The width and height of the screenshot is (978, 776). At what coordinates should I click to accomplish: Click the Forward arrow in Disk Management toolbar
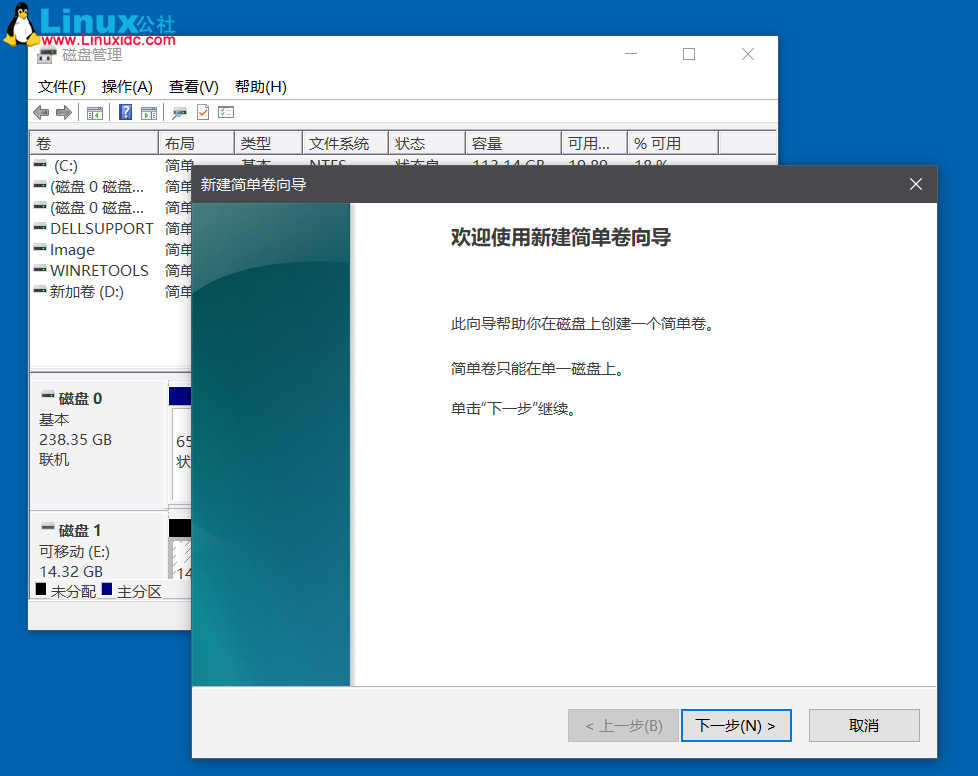click(x=64, y=112)
